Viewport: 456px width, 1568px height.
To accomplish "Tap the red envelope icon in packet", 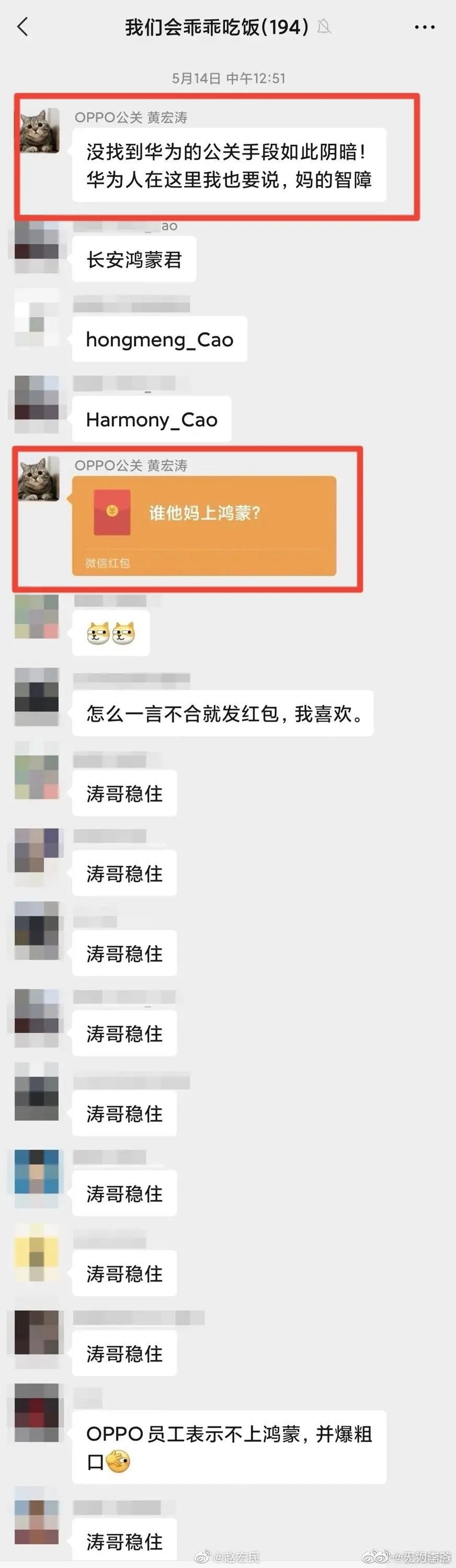I will coord(112,513).
